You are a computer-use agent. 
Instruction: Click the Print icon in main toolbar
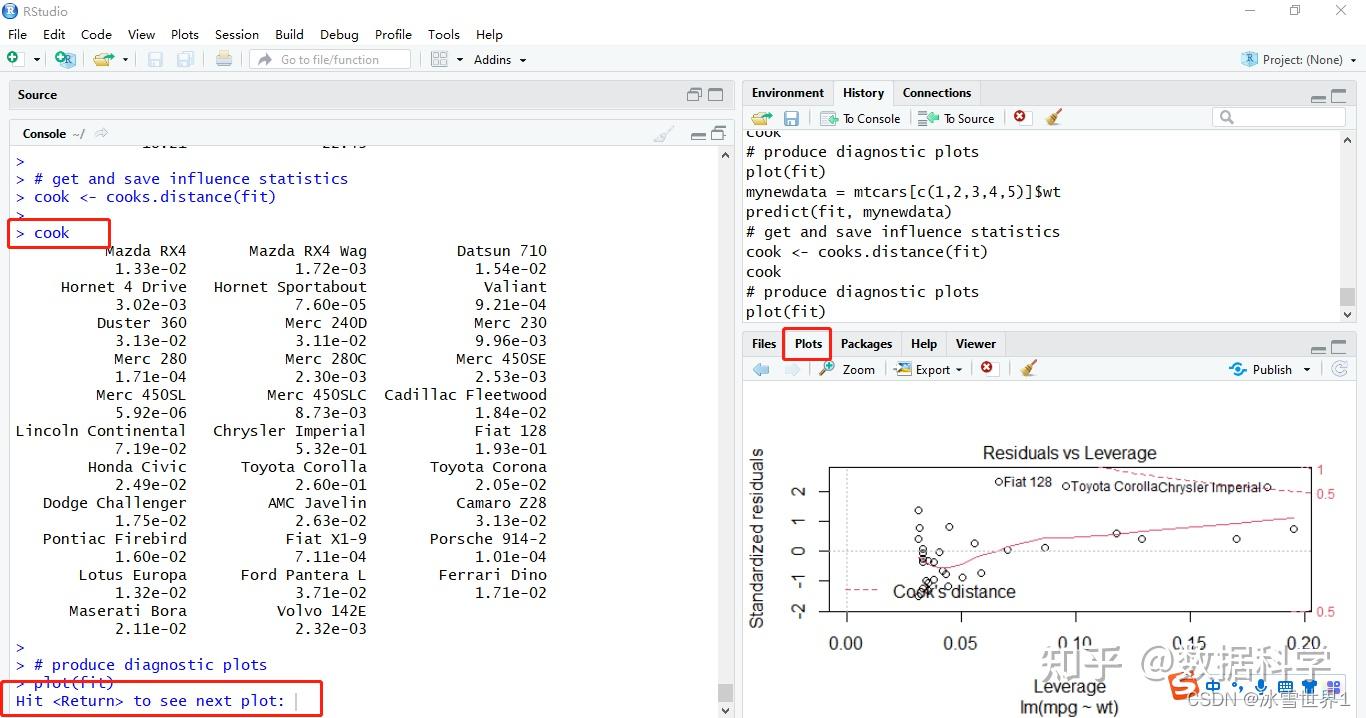pyautogui.click(x=224, y=59)
